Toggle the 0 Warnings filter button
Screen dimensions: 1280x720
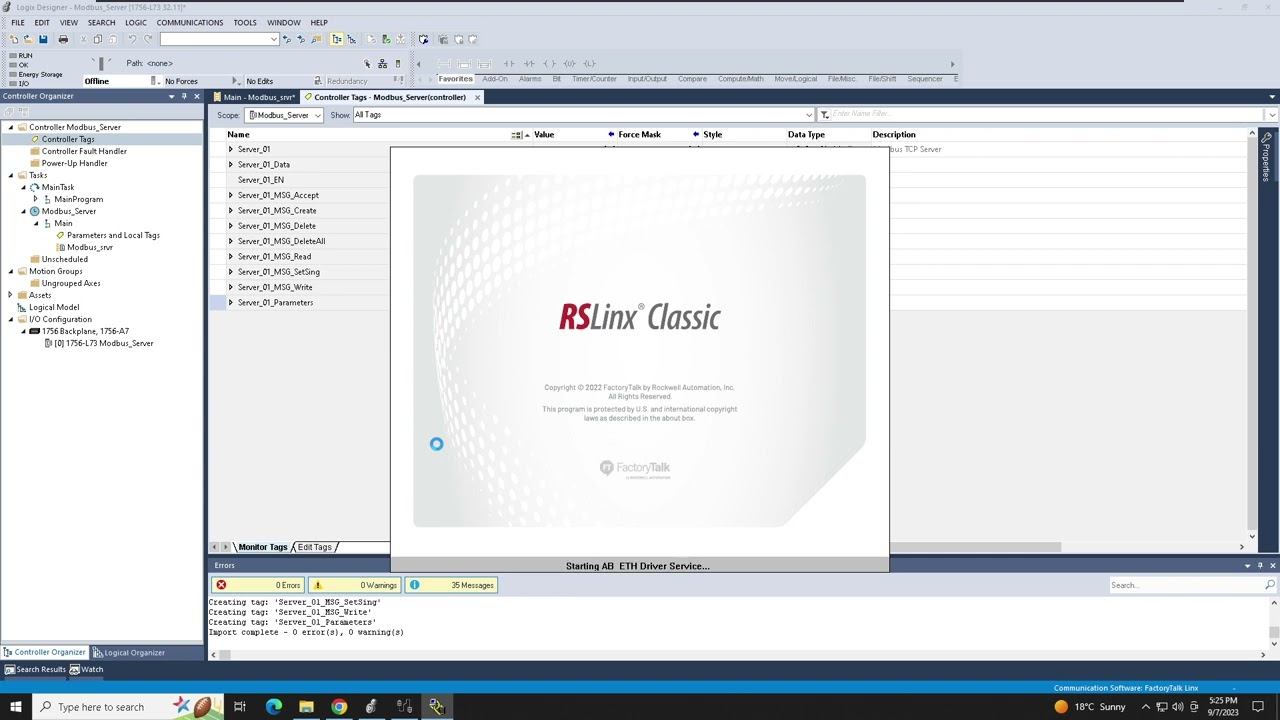355,585
